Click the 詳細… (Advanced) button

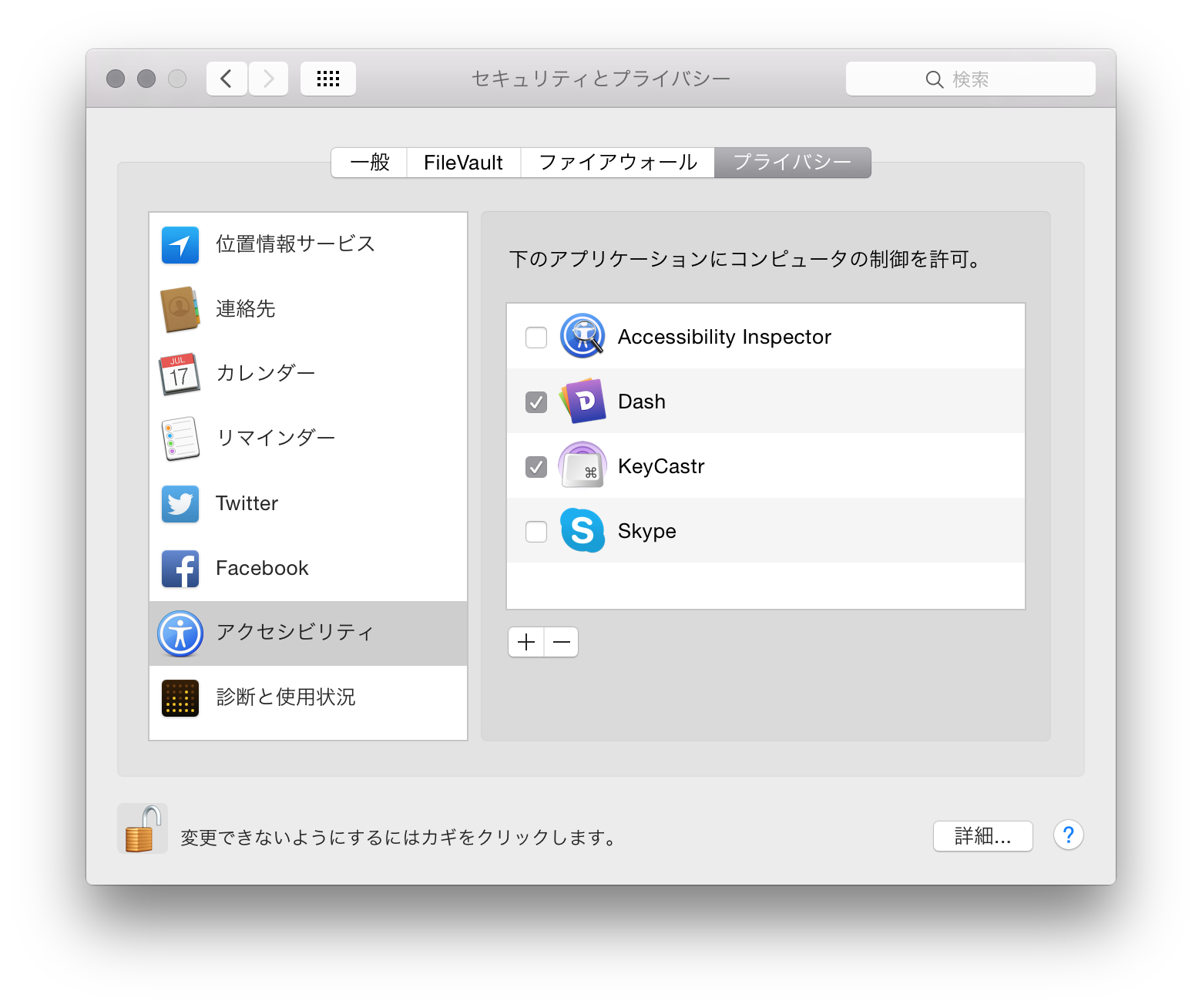(x=982, y=835)
